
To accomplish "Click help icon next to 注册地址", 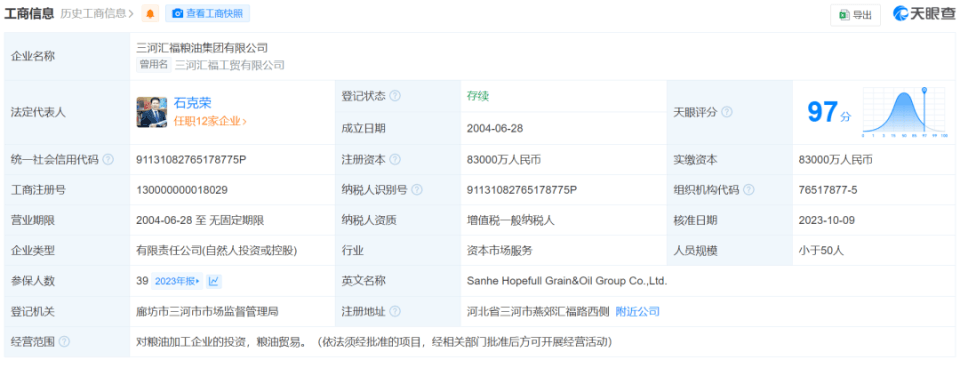I will tap(395, 312).
